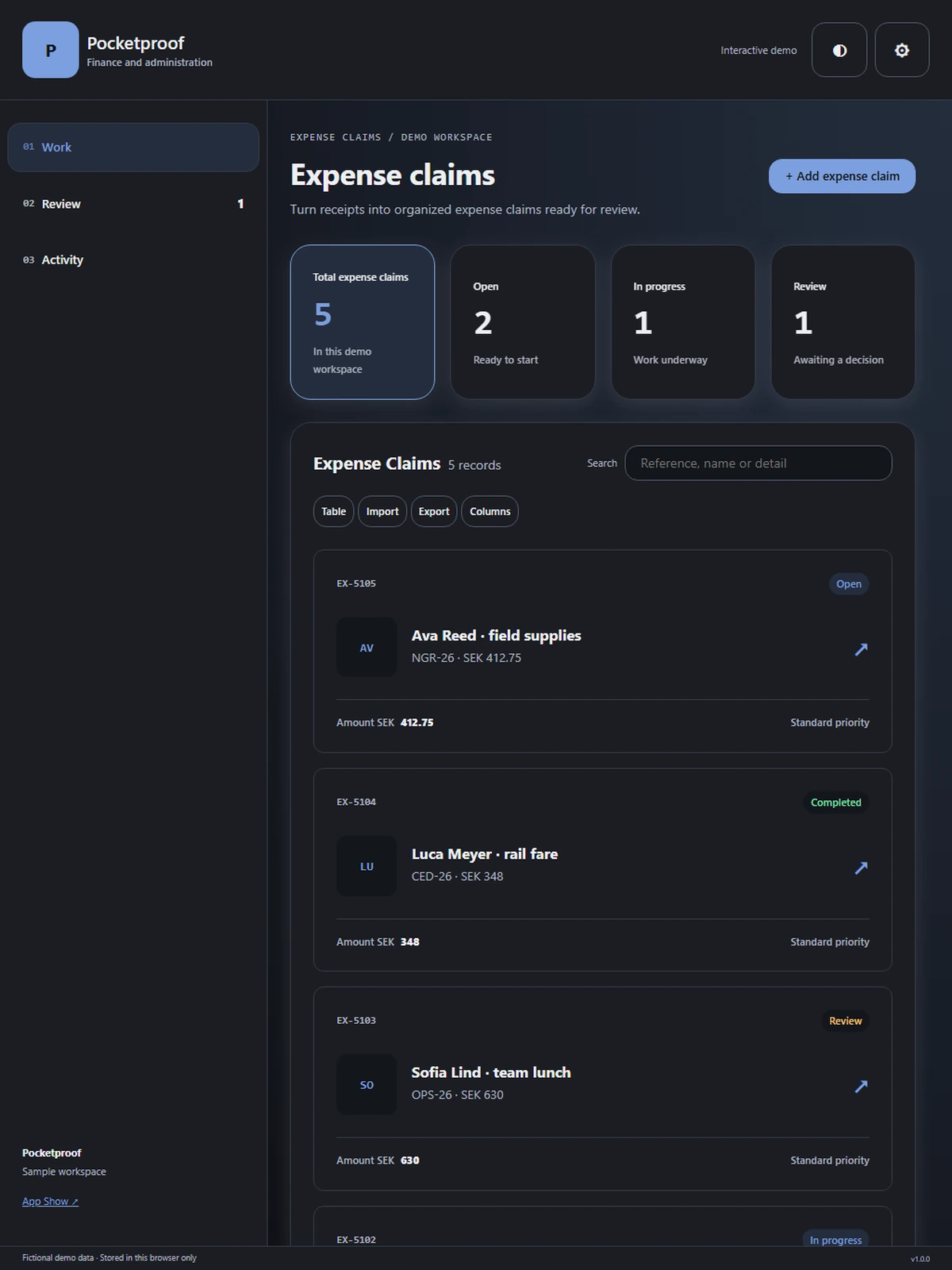The image size is (952, 1270).
Task: Click the reference EX-5103
Action: (x=356, y=1020)
